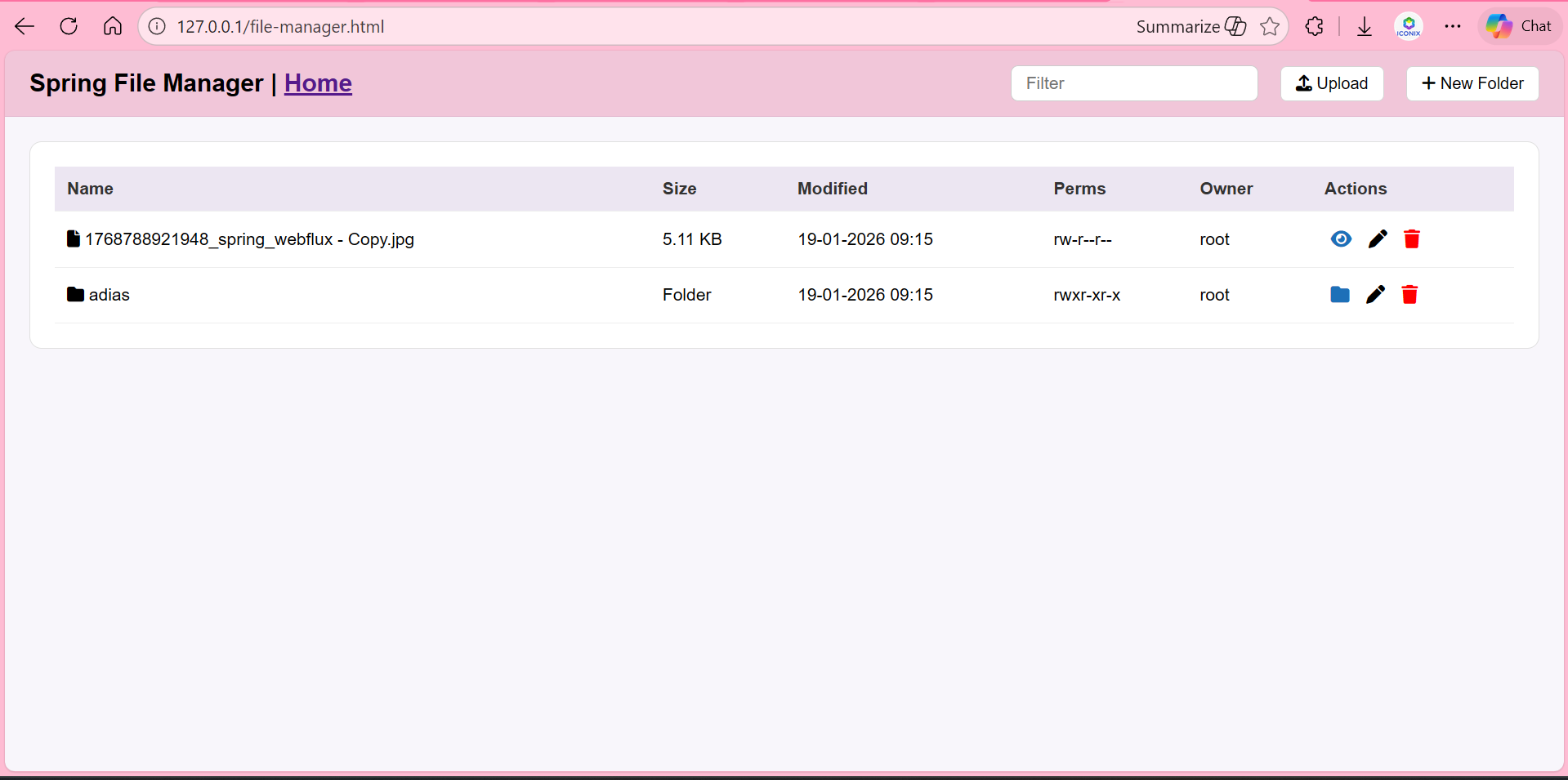Open the browser extensions puzzle icon

pyautogui.click(x=1314, y=27)
